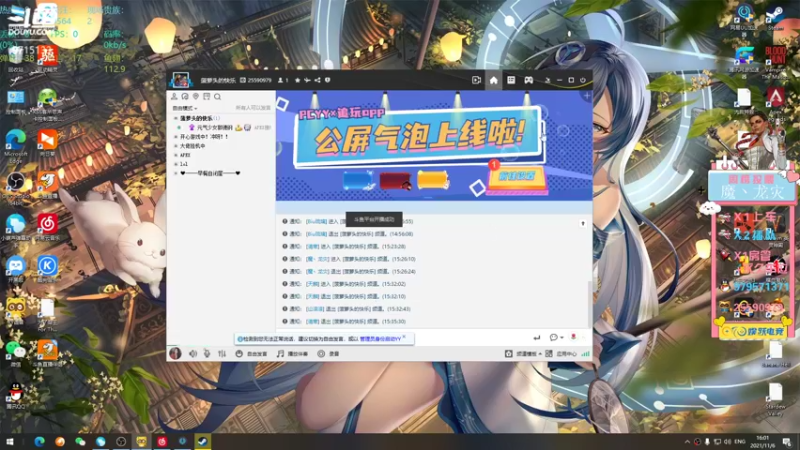
Task: Open the user icon in the sidebar toolbar
Action: click(174, 96)
